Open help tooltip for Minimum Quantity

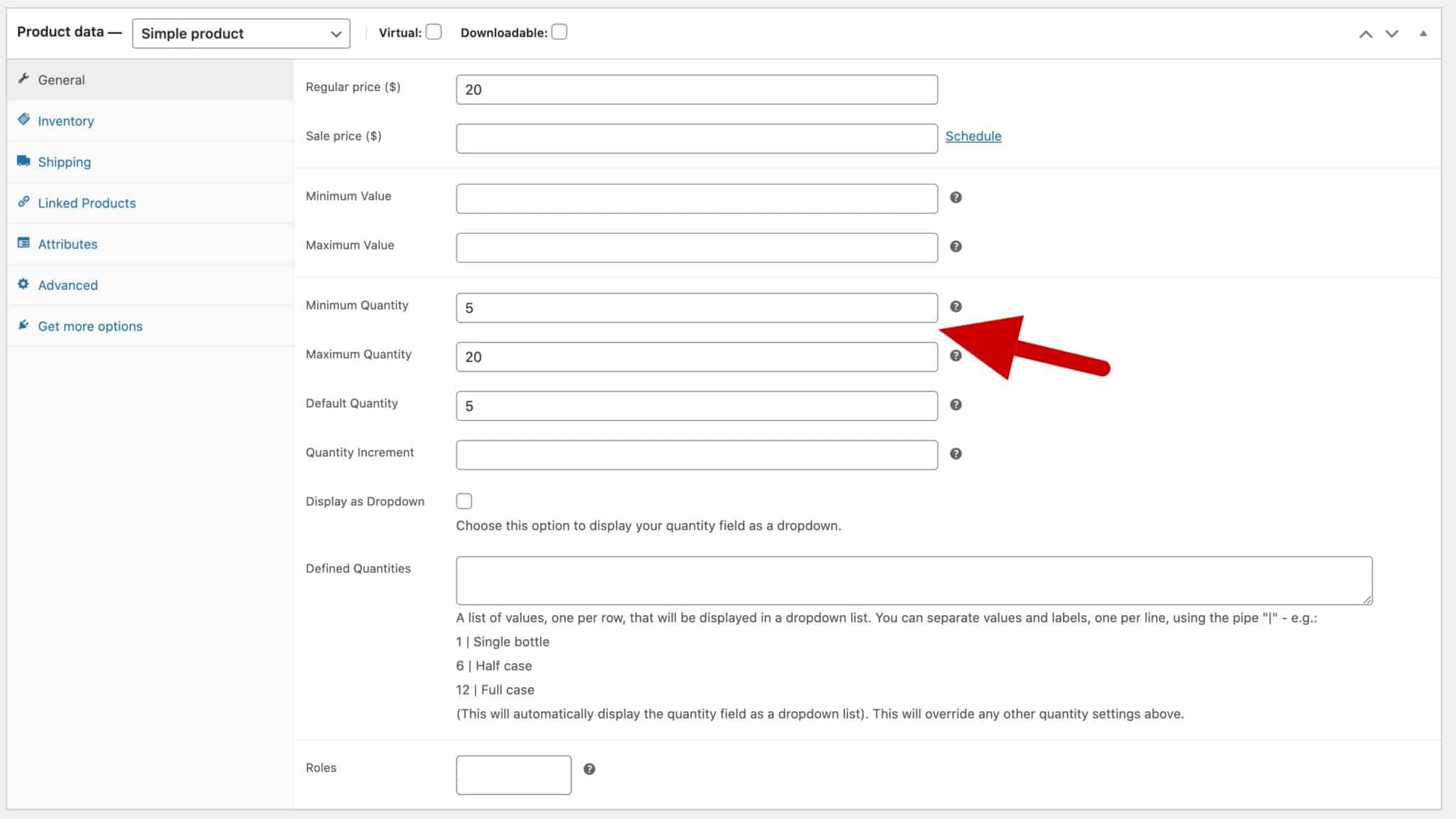click(x=956, y=306)
